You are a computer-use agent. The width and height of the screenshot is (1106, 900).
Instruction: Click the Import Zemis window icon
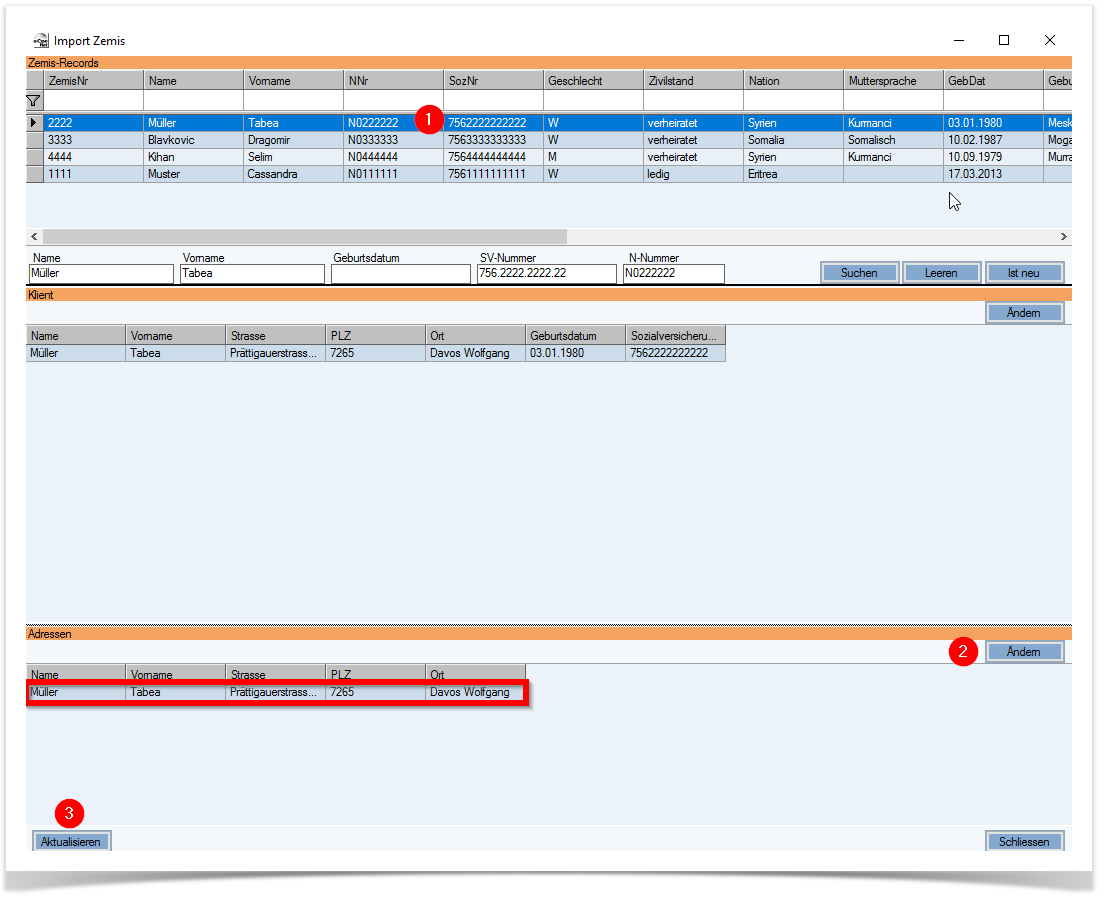pyautogui.click(x=41, y=41)
